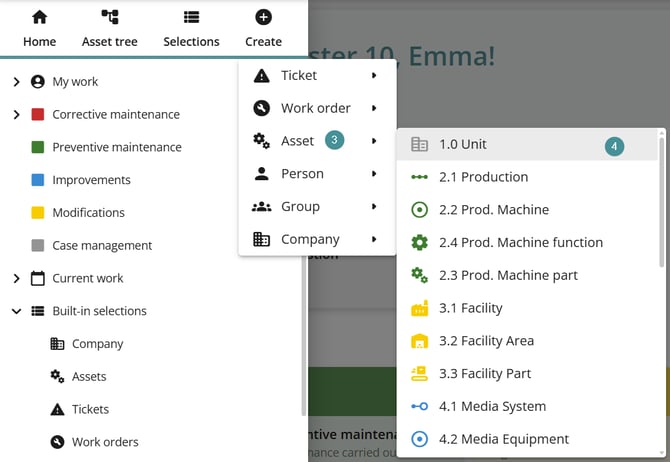670x462 pixels.
Task: Select the 2.2 Prod. Machine asset type
Action: [494, 210]
